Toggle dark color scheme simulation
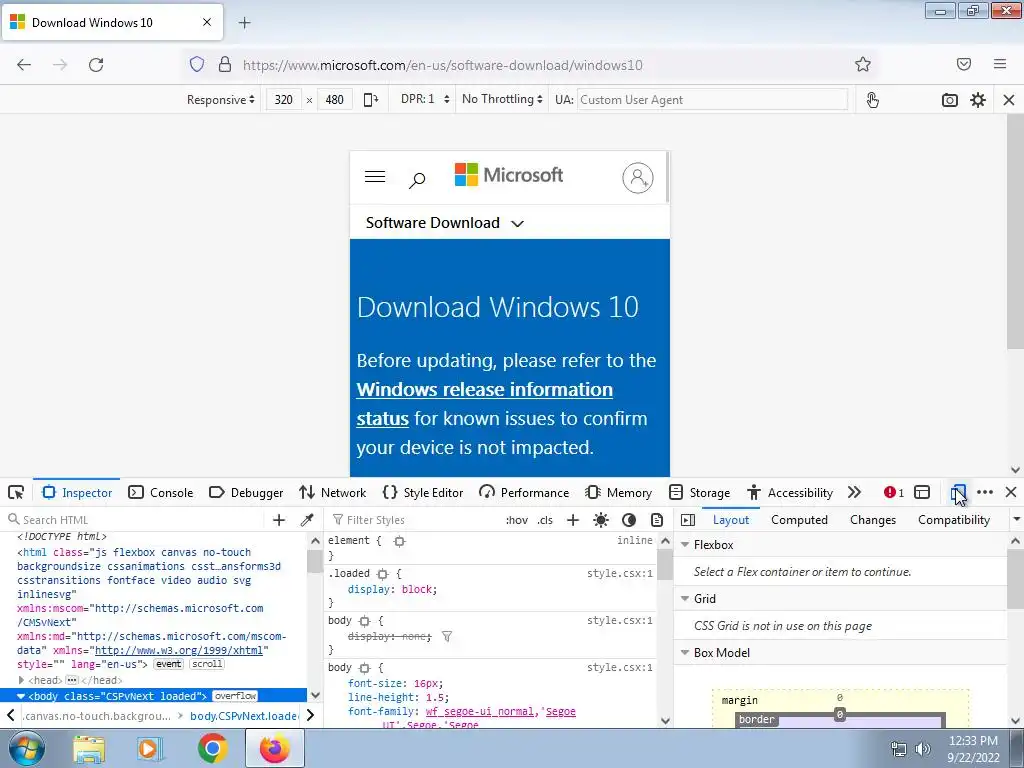 point(629,520)
